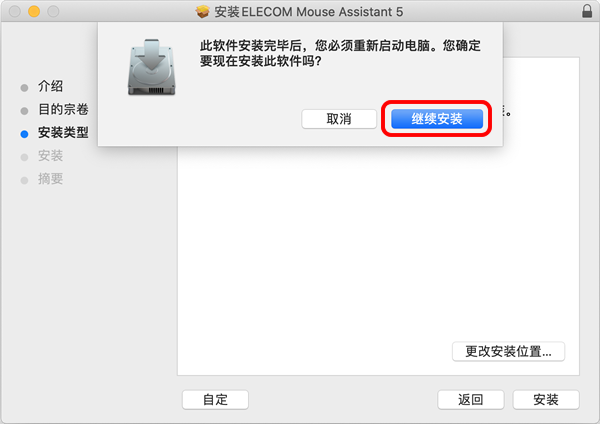The height and width of the screenshot is (424, 600).
Task: Click the window title 安装 ELECOM Mouse Assistant 5
Action: coord(308,12)
